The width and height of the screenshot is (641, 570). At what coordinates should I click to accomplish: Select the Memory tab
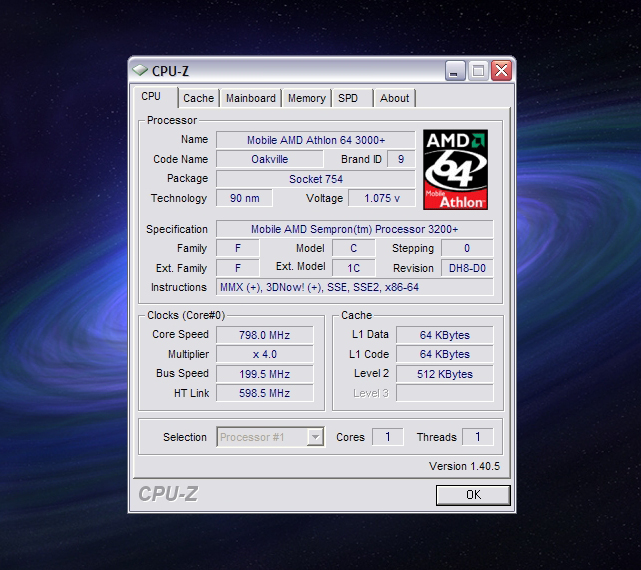307,98
